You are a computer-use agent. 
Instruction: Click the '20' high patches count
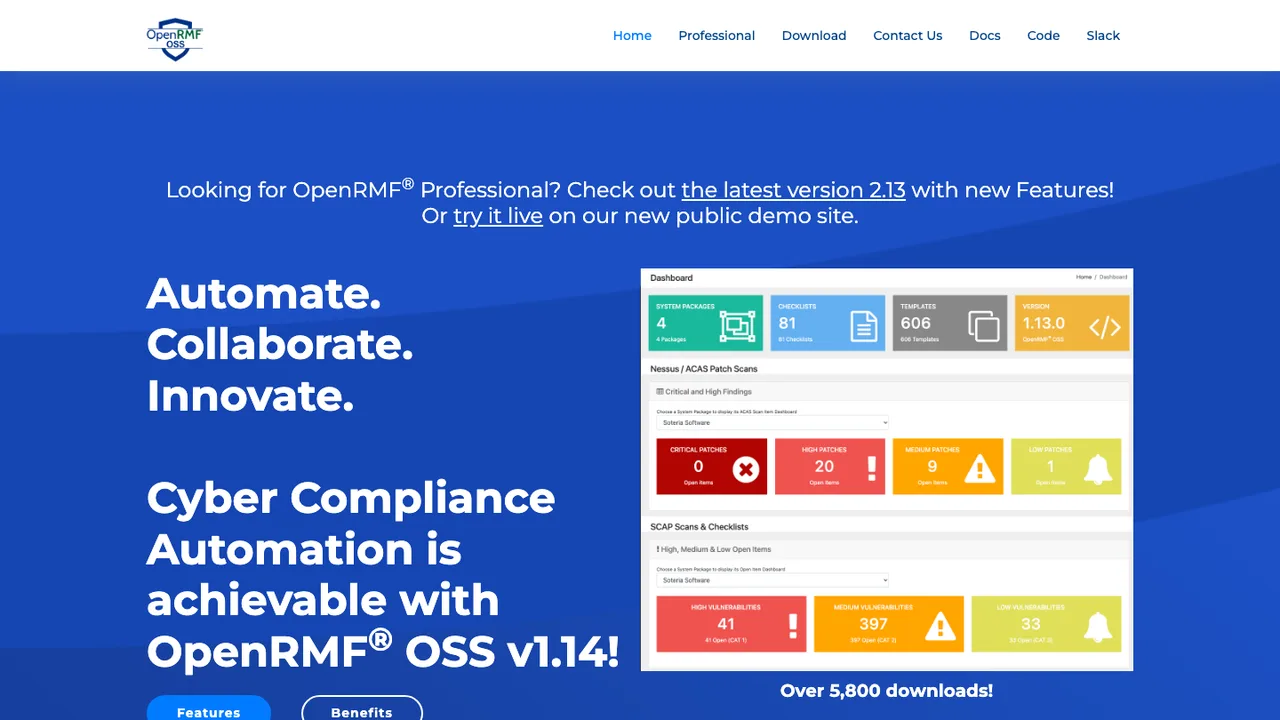pyautogui.click(x=824, y=466)
